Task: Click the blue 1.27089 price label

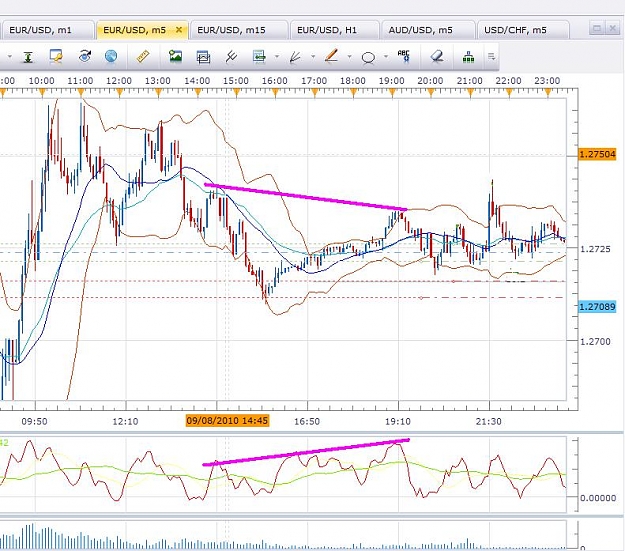Action: pyautogui.click(x=597, y=306)
